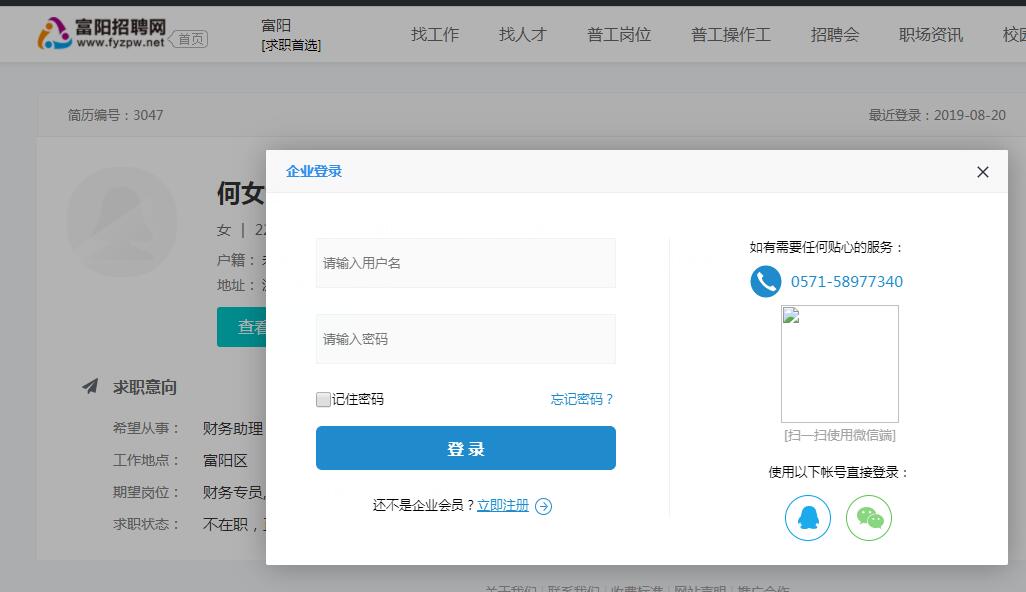Click the resume avatar placeholder
Viewport: 1026px width, 592px height.
[122, 222]
